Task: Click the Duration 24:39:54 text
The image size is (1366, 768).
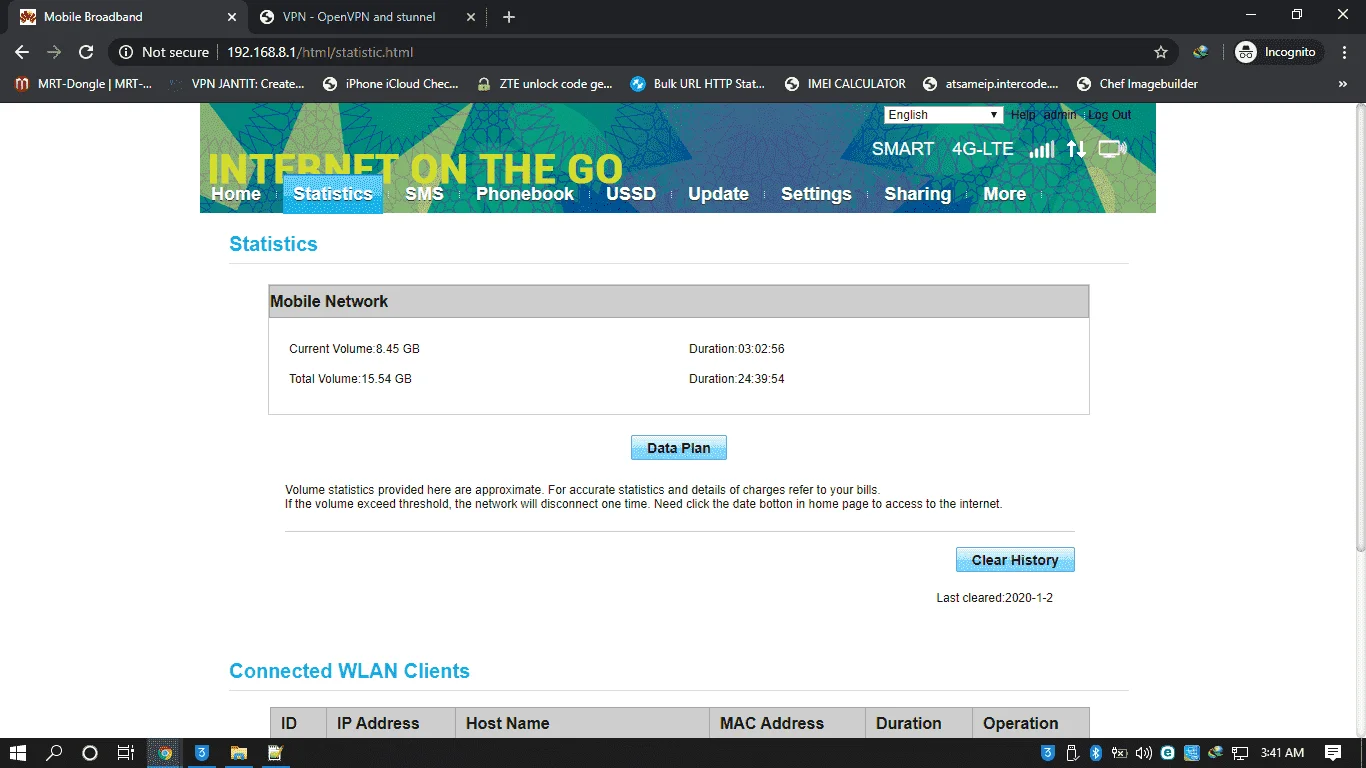Action: (737, 379)
